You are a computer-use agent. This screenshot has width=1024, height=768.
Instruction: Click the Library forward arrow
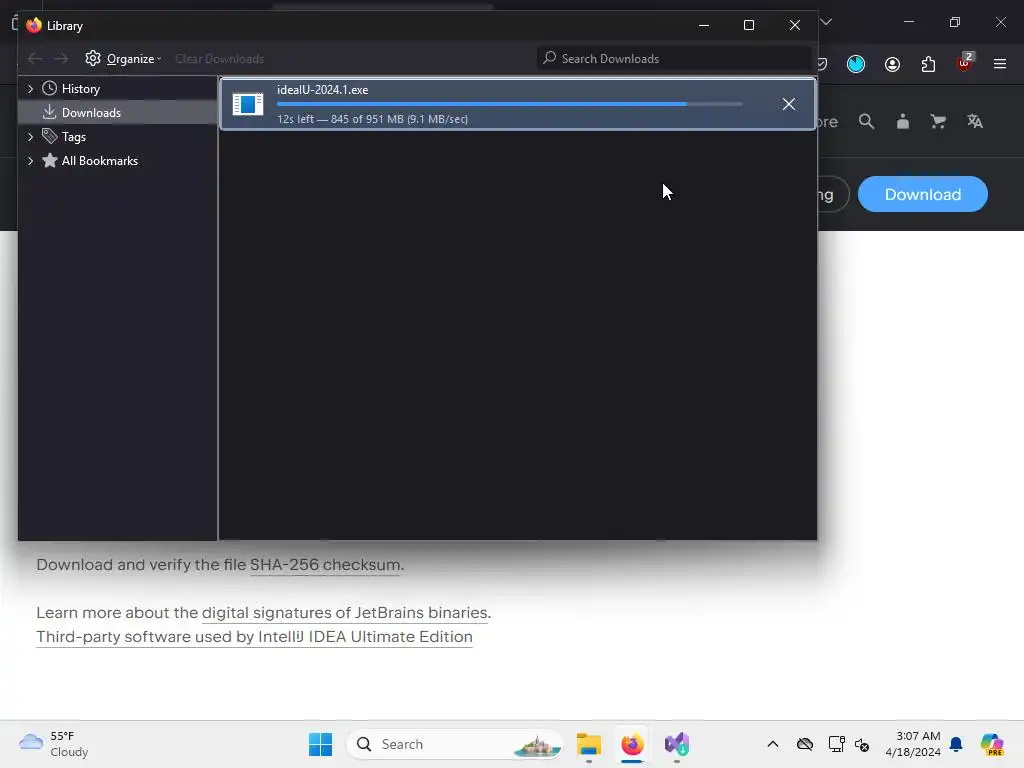(61, 59)
